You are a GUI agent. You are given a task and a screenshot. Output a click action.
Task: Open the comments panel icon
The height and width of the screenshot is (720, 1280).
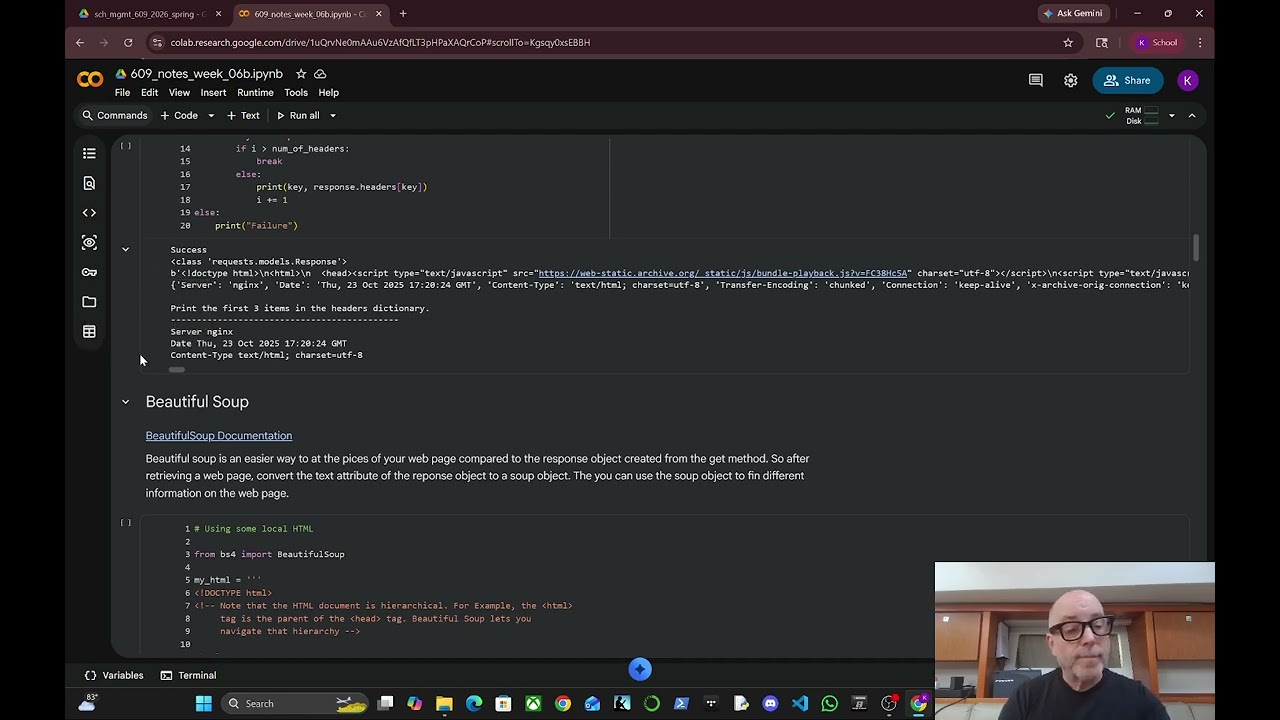coord(1036,80)
